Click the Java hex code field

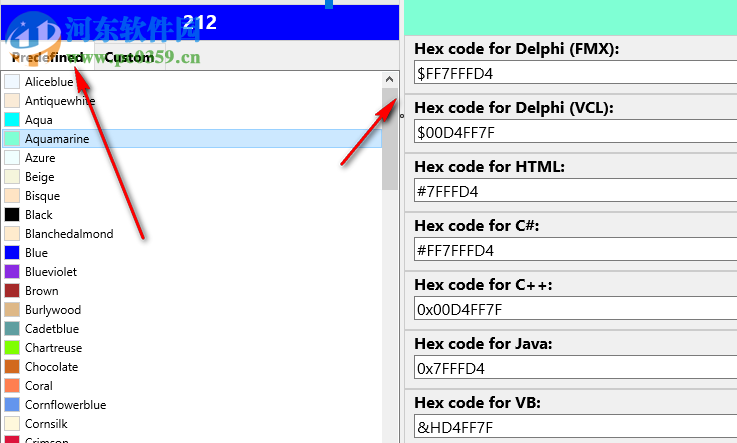575,368
